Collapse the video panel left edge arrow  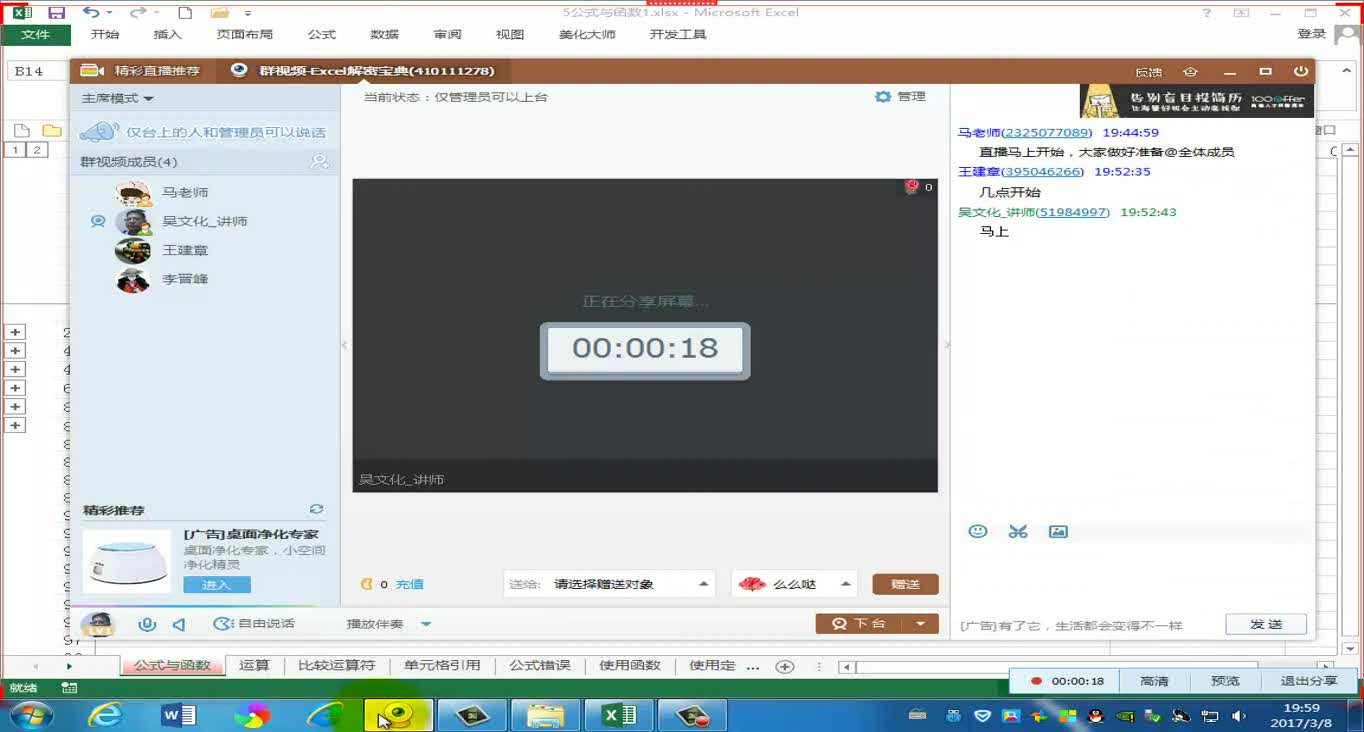click(x=345, y=345)
